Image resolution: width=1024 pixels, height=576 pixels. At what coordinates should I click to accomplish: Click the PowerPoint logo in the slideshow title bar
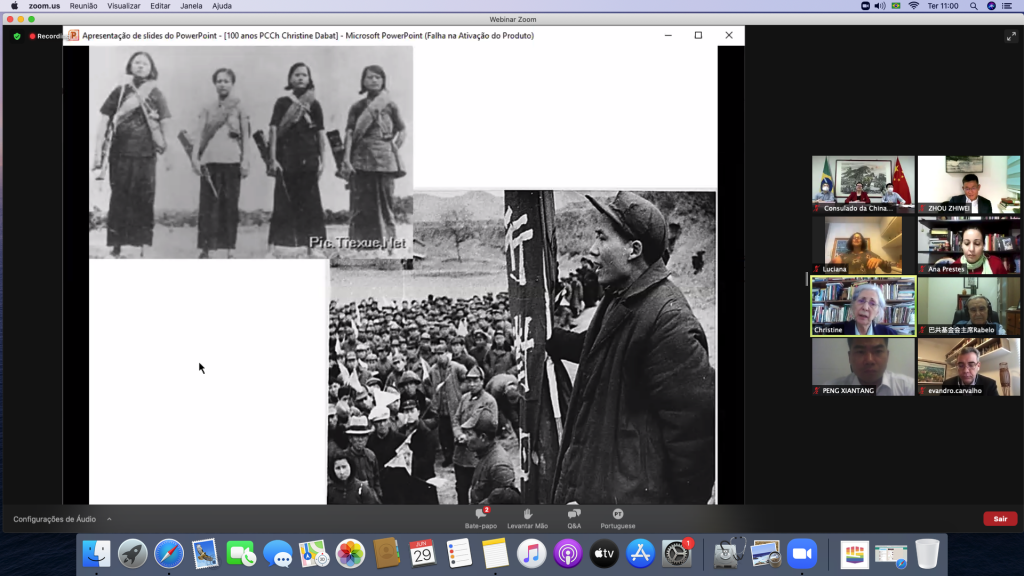[x=74, y=35]
